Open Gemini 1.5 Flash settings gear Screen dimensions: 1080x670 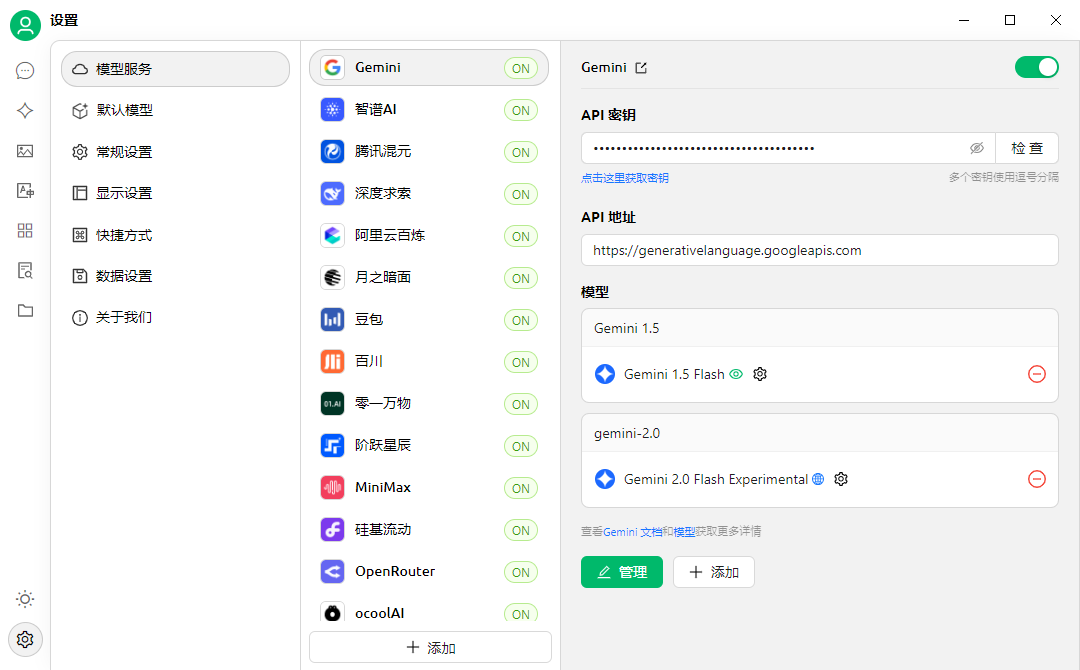pyautogui.click(x=760, y=374)
